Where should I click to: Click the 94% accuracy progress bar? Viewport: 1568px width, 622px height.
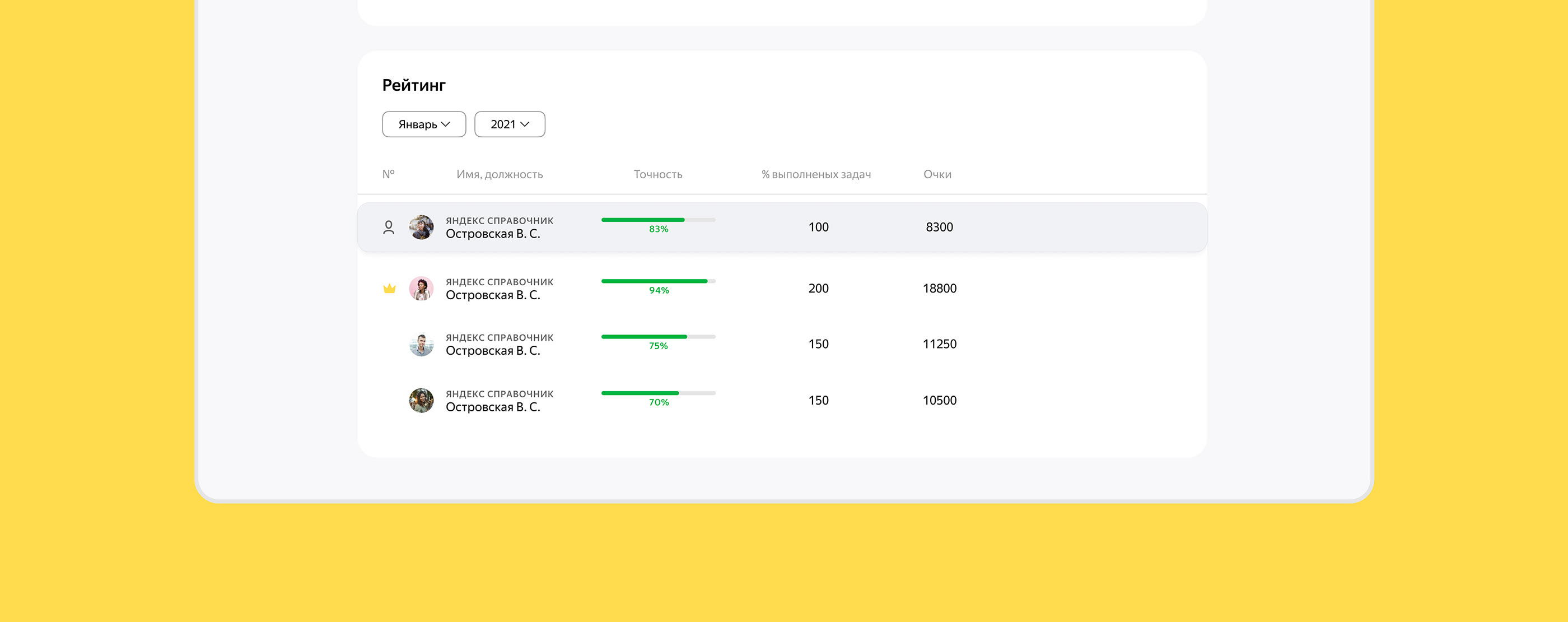coord(658,281)
